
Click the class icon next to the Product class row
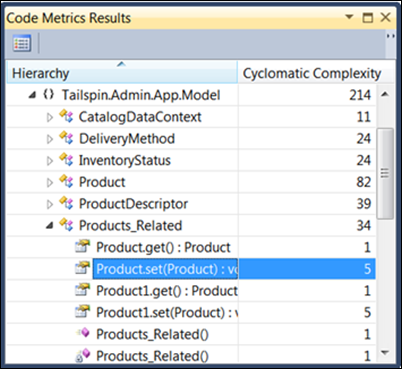[66, 182]
